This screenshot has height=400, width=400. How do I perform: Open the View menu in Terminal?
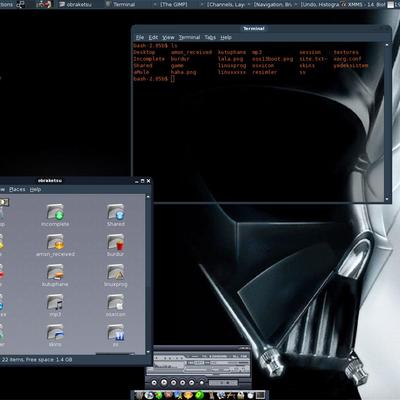point(168,37)
